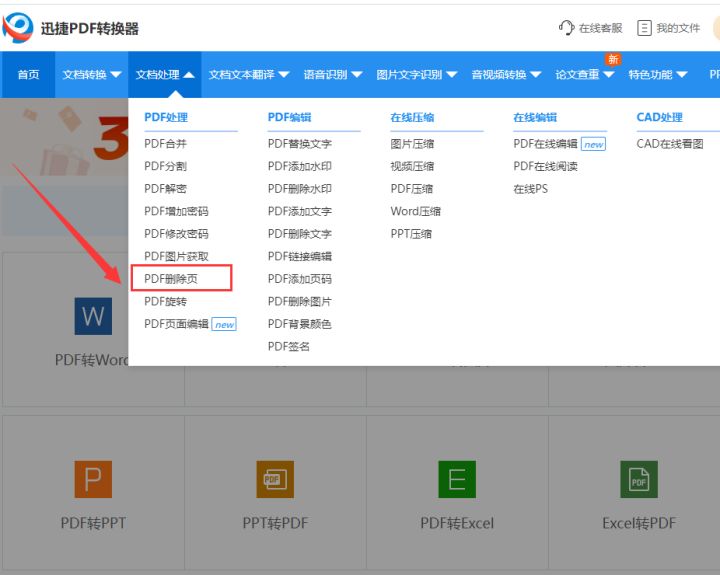Click the PPT转PDF label
The width and height of the screenshot is (720, 575).
pos(275,523)
